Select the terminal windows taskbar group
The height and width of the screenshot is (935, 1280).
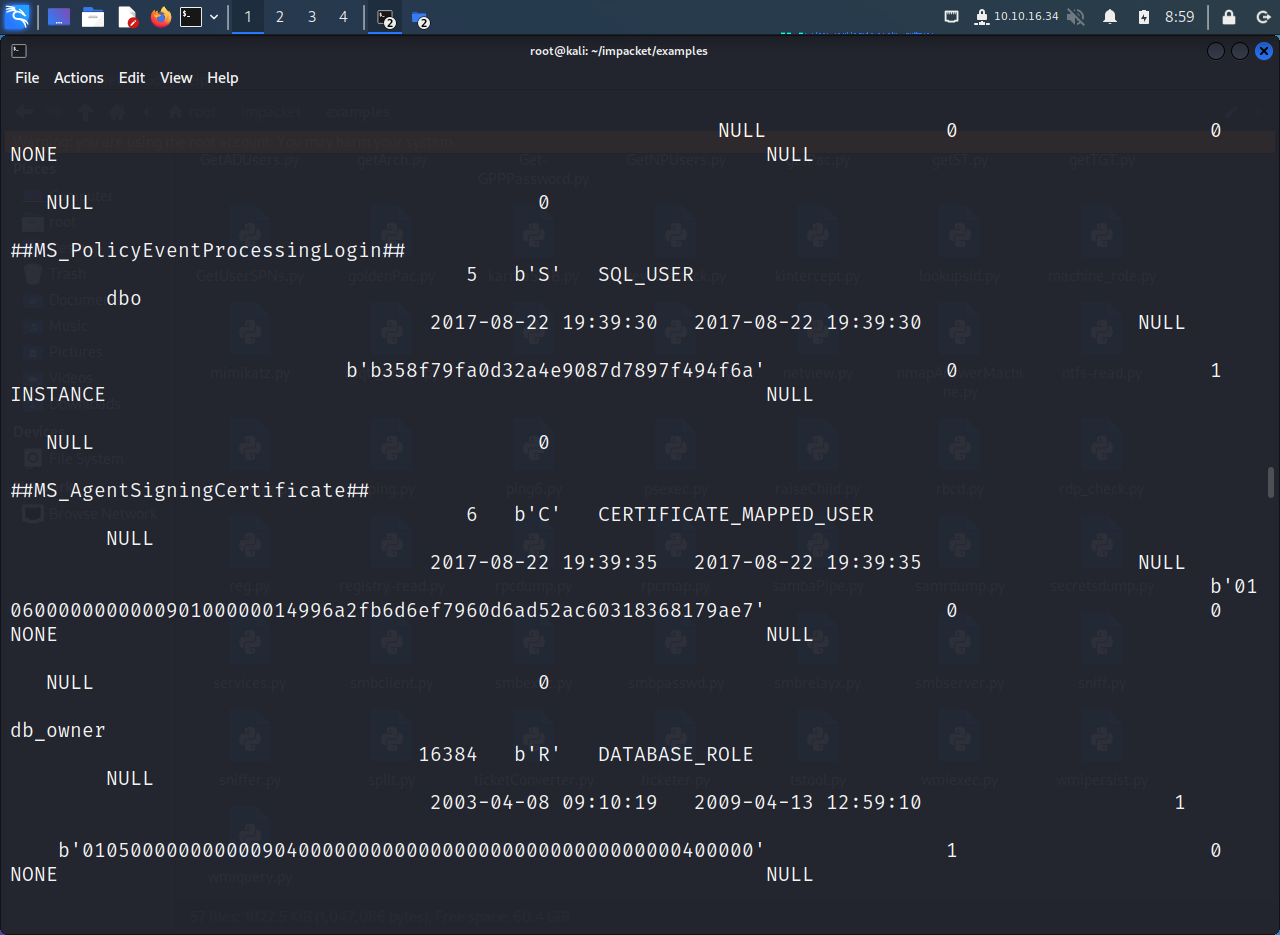tap(386, 18)
